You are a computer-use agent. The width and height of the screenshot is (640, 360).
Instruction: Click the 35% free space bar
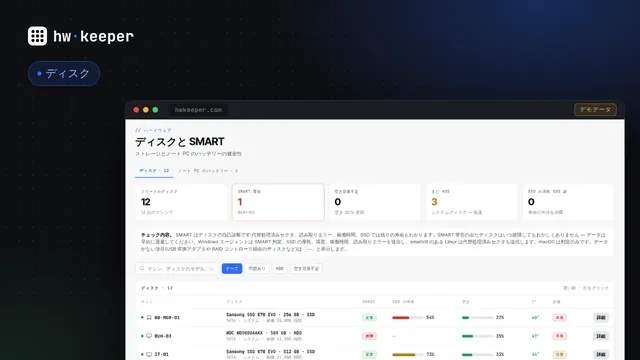[x=477, y=336]
